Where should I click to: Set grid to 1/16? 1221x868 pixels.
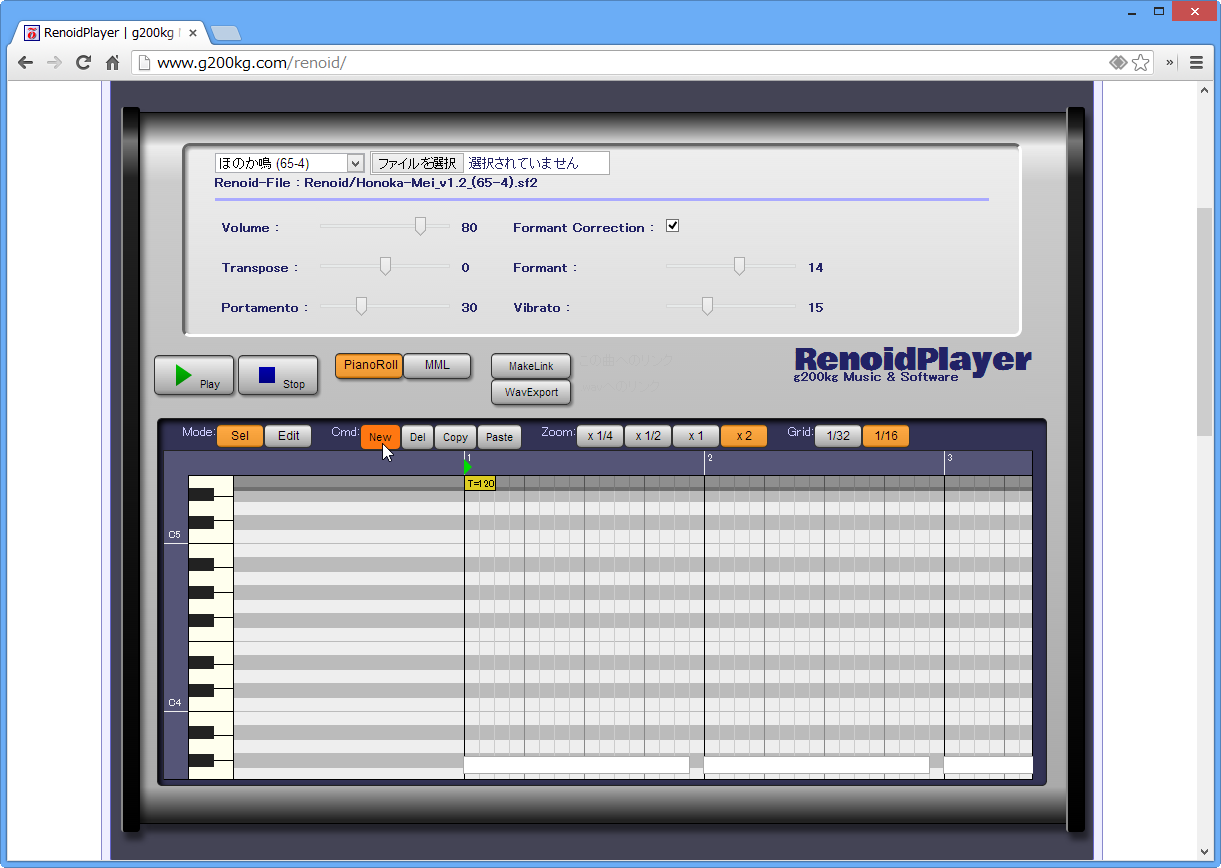[886, 436]
